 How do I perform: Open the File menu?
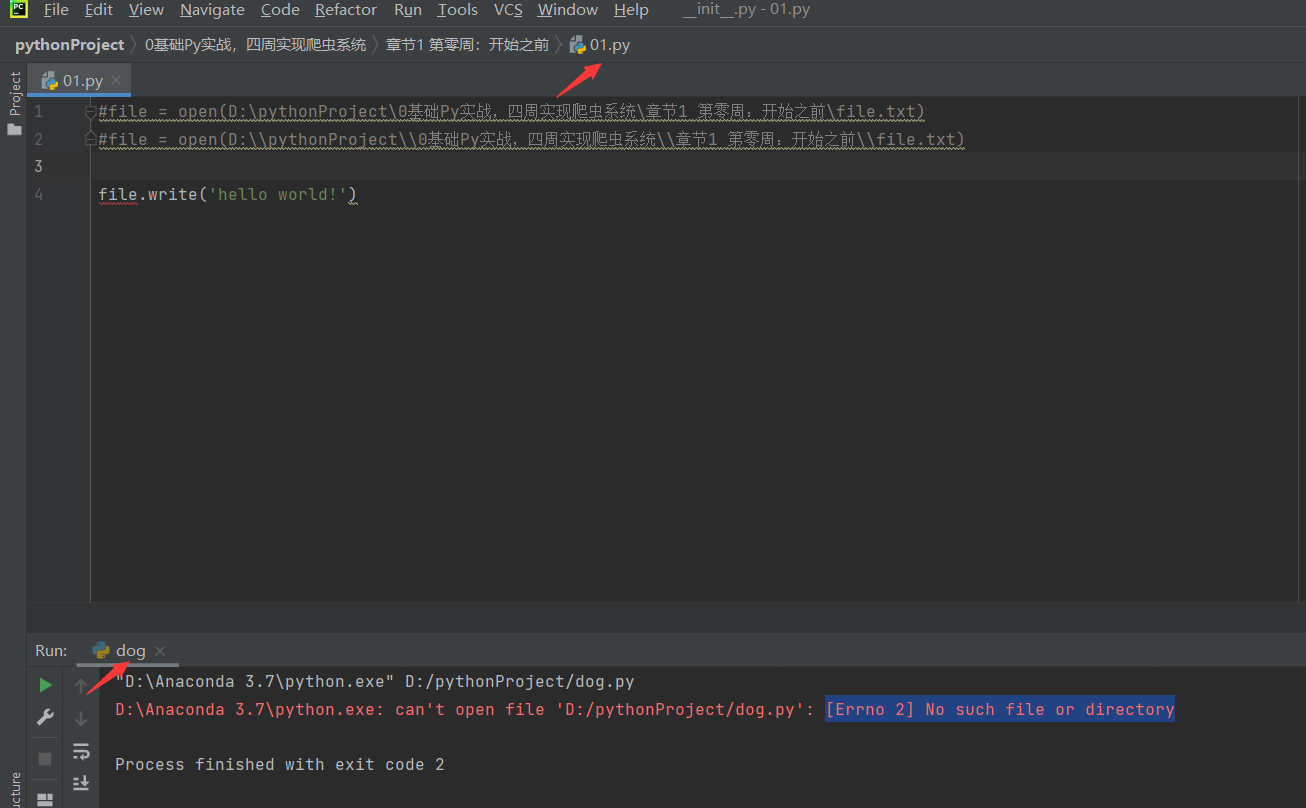click(x=56, y=10)
